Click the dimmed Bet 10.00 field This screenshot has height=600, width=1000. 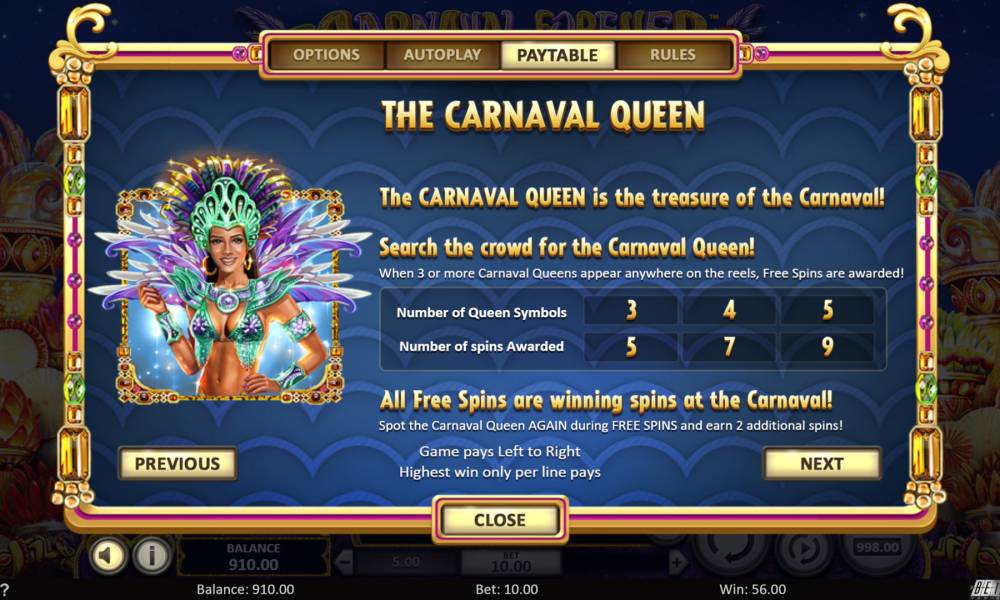(511, 562)
